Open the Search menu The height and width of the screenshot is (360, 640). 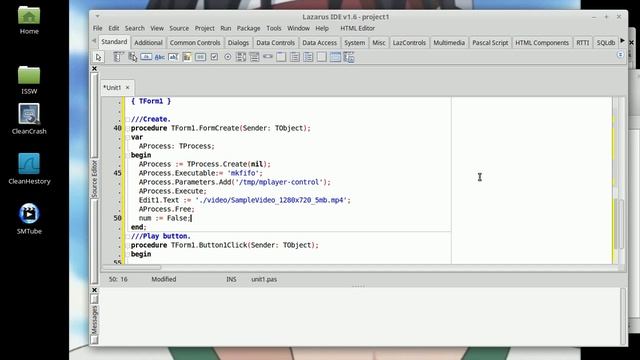pos(135,28)
